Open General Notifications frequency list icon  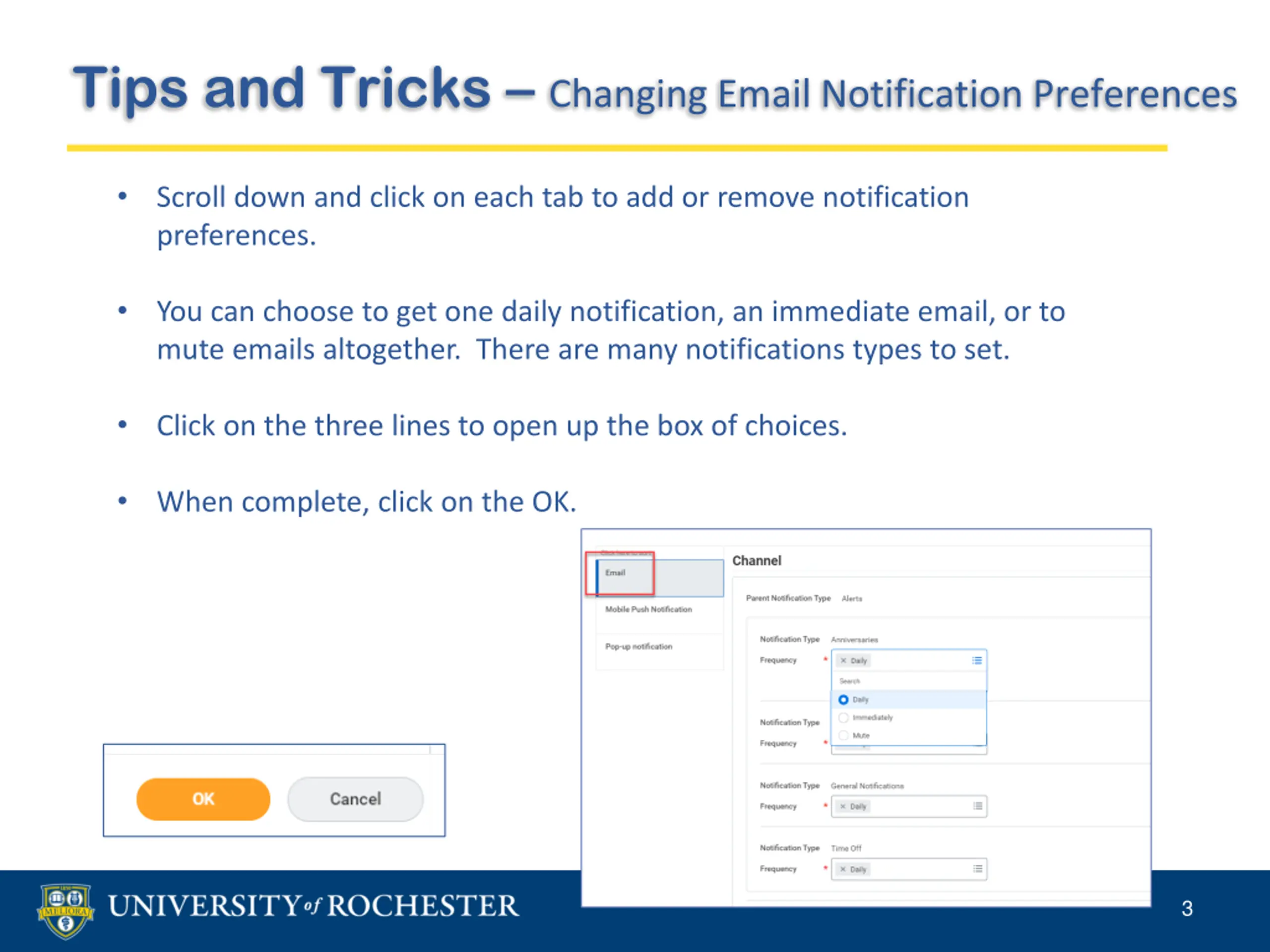tap(978, 806)
